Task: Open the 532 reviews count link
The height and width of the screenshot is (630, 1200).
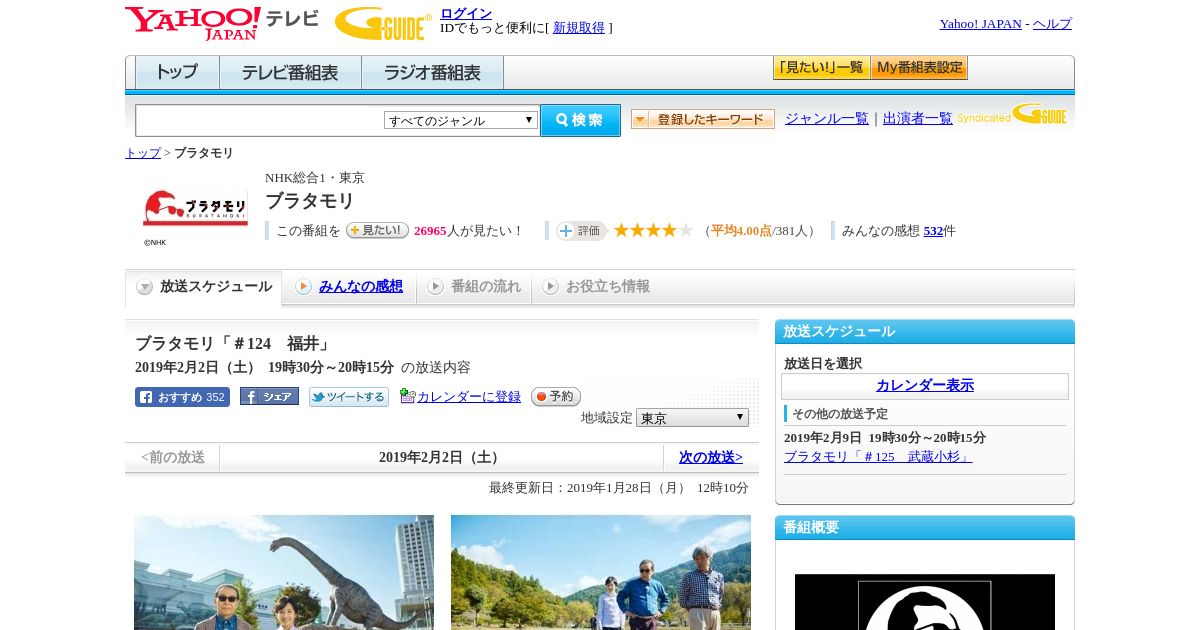Action: 933,231
